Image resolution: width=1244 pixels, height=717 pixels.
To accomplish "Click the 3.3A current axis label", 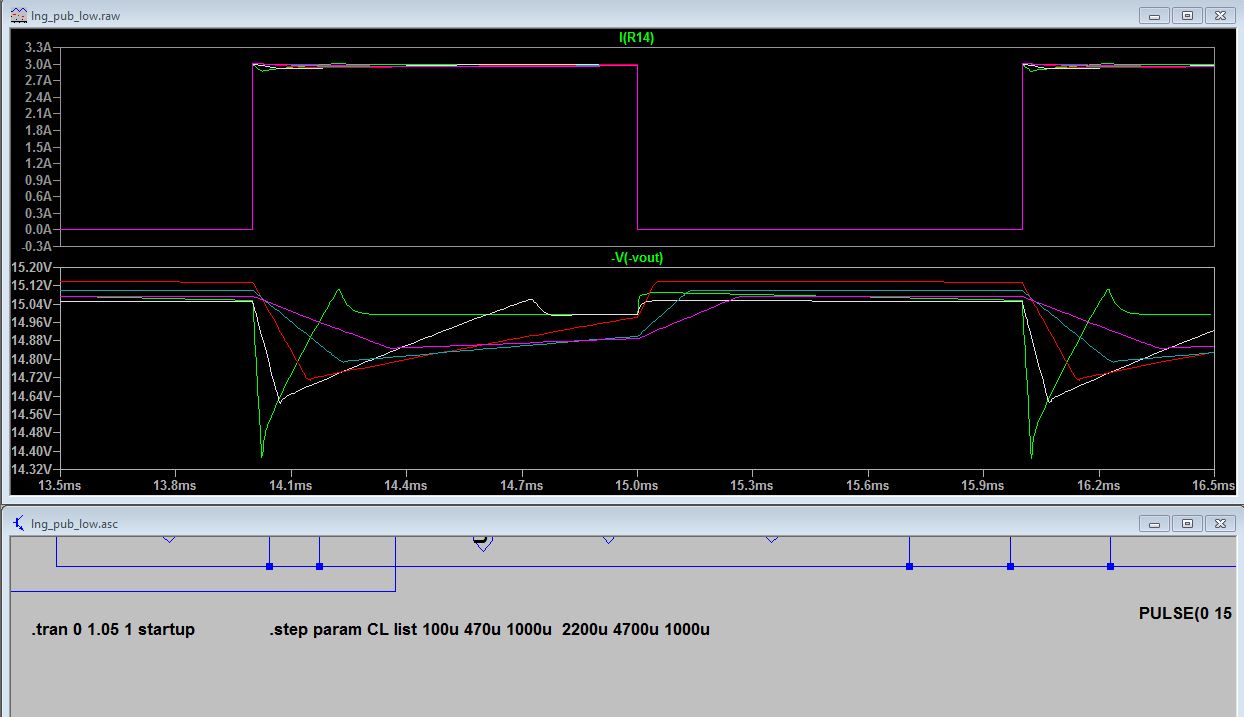I will [x=38, y=48].
